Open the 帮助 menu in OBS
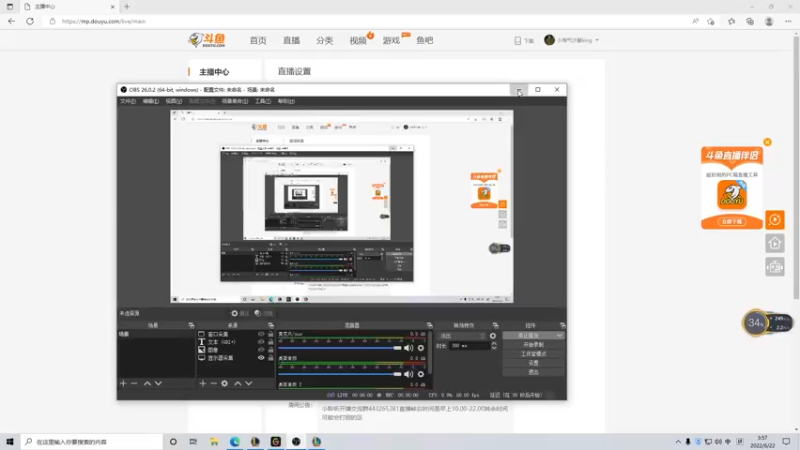 [286, 101]
